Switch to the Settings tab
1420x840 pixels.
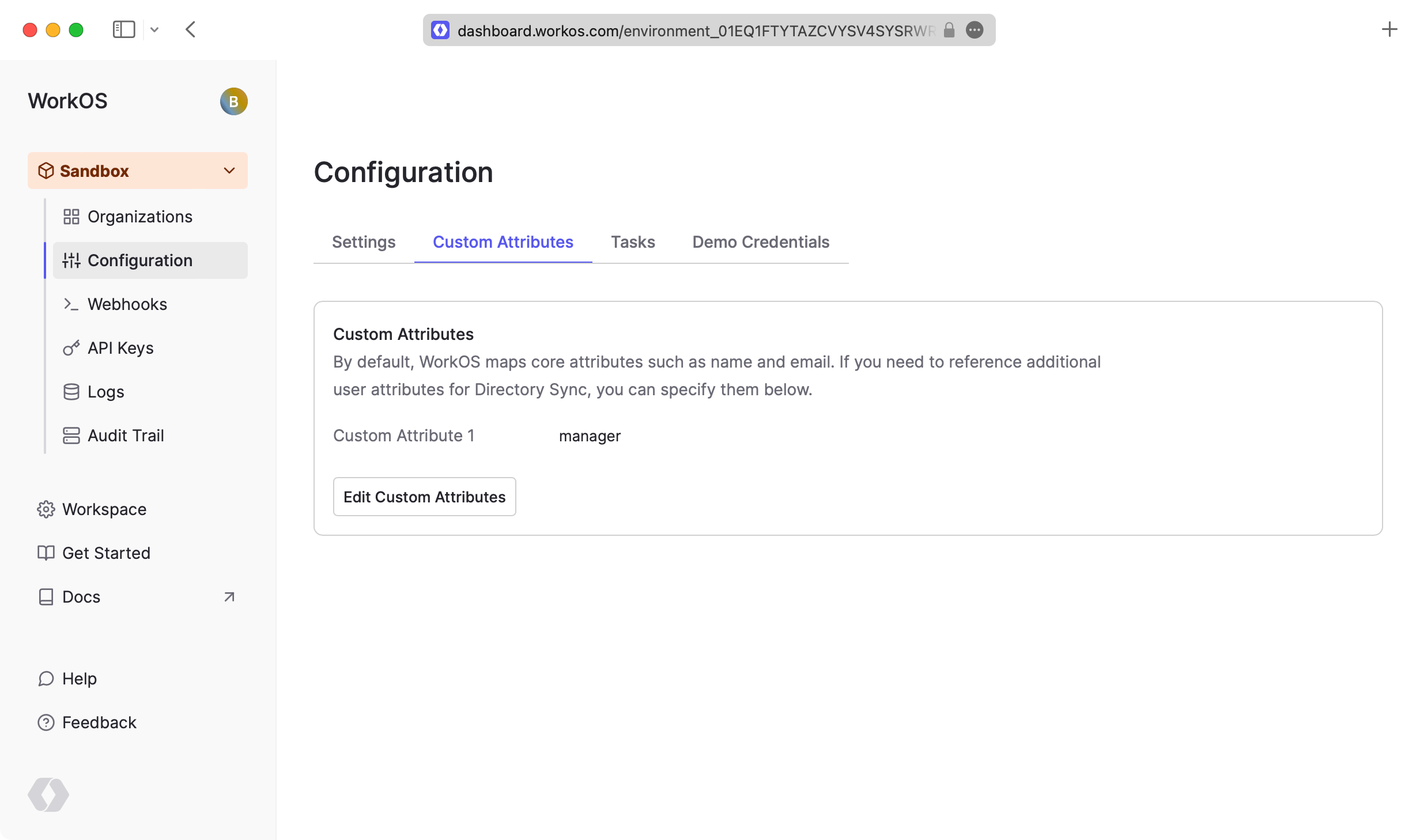[x=364, y=242]
